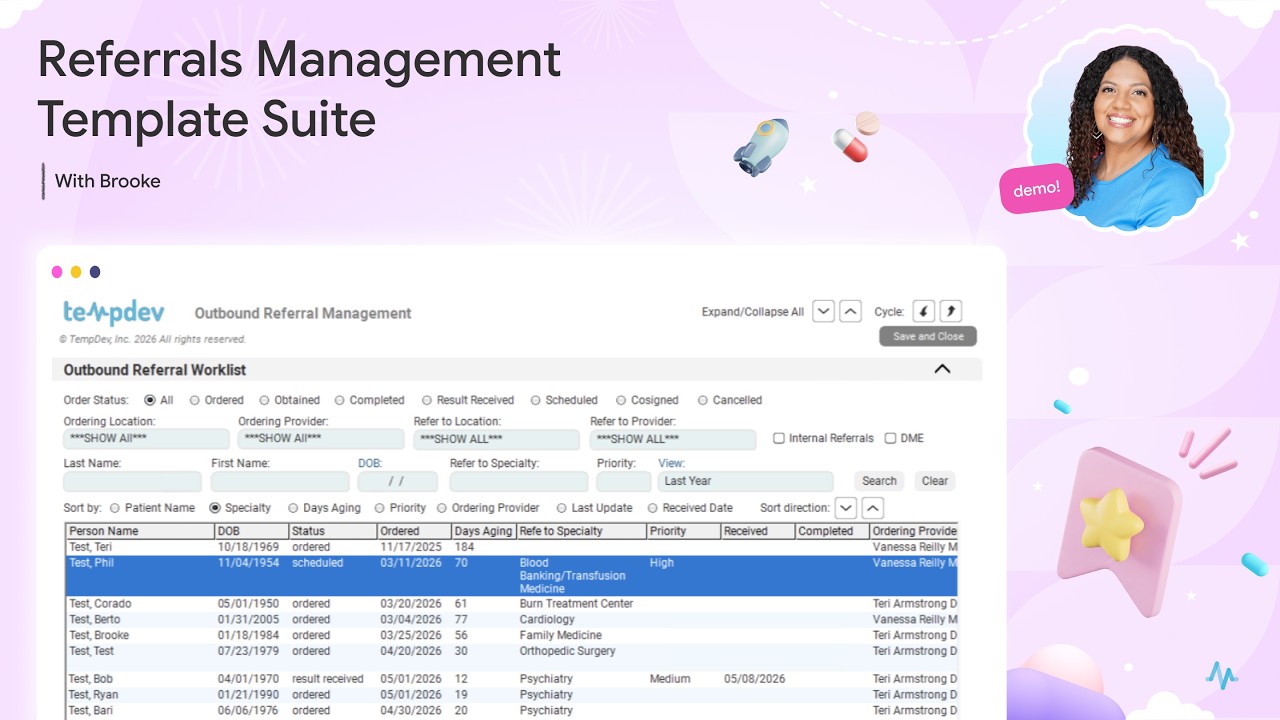Click the Clear button

pyautogui.click(x=935, y=481)
